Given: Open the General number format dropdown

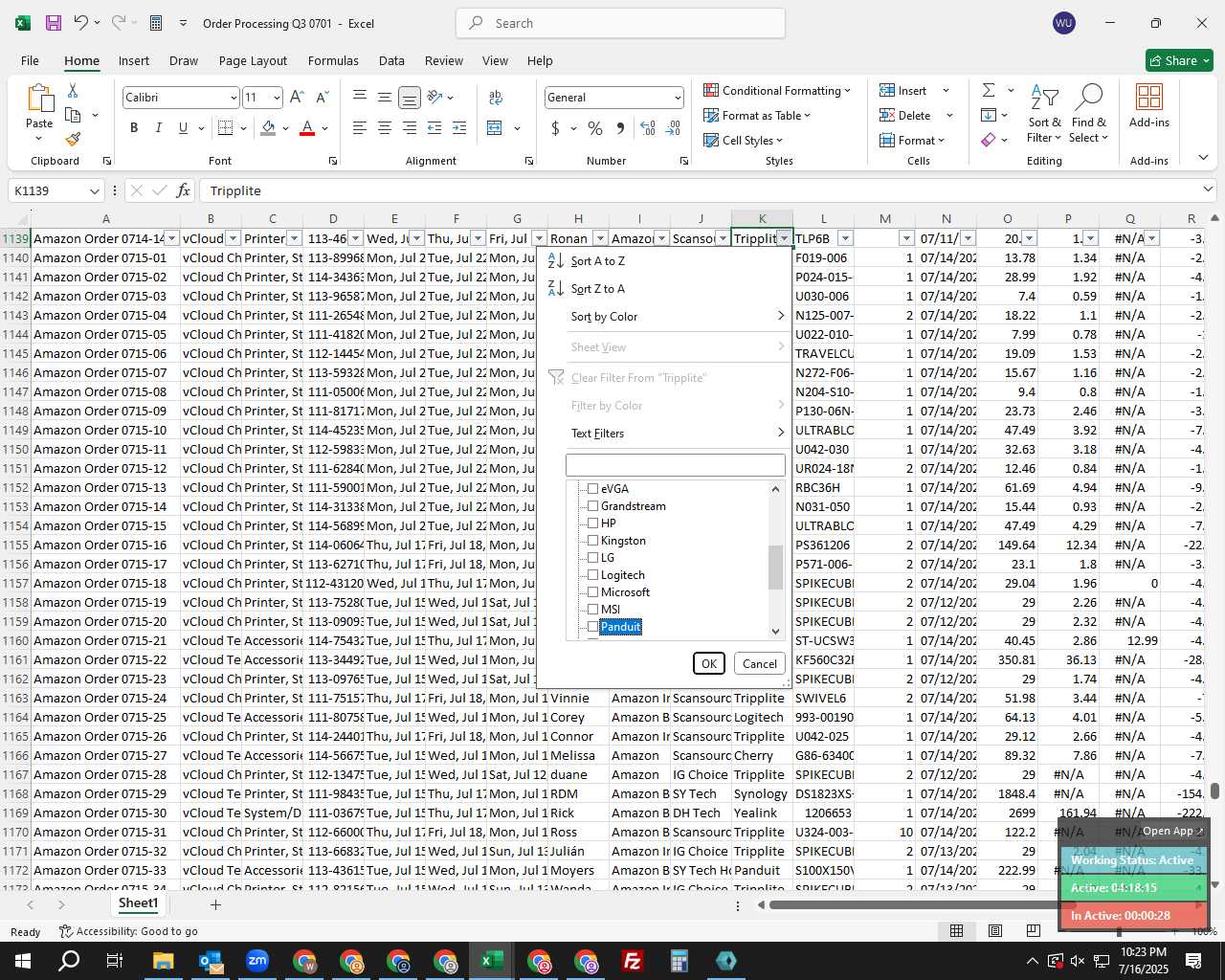Looking at the screenshot, I should [678, 98].
